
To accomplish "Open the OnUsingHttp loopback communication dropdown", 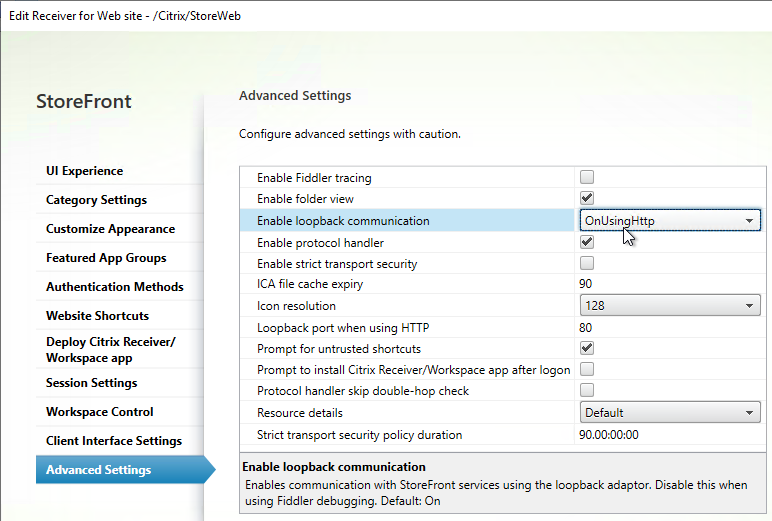I will coord(670,220).
